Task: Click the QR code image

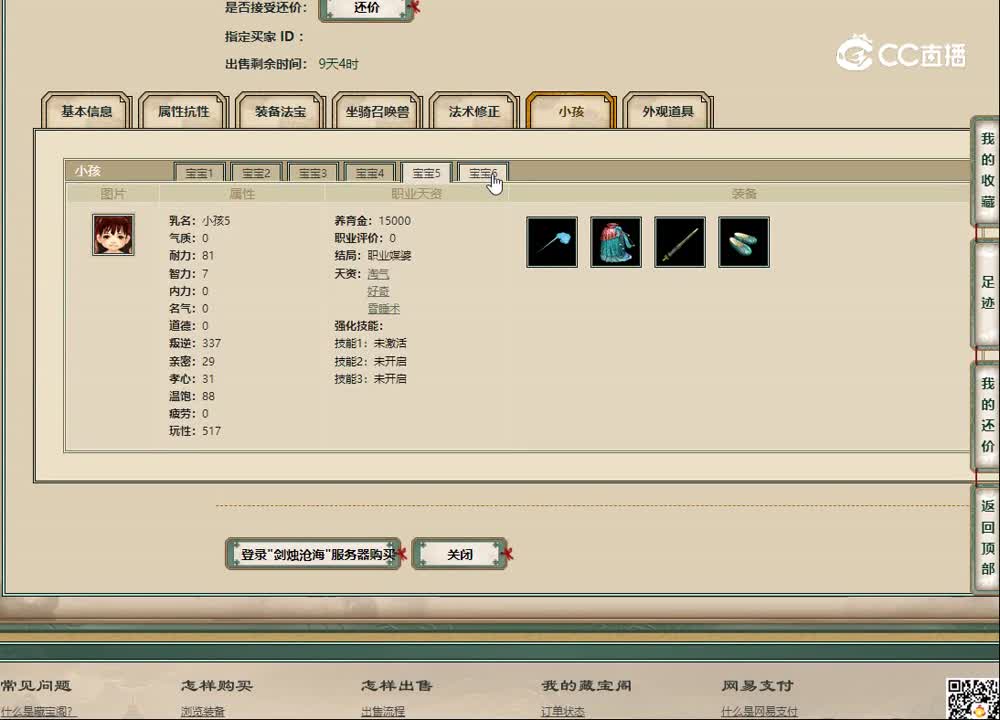Action: coord(973,700)
